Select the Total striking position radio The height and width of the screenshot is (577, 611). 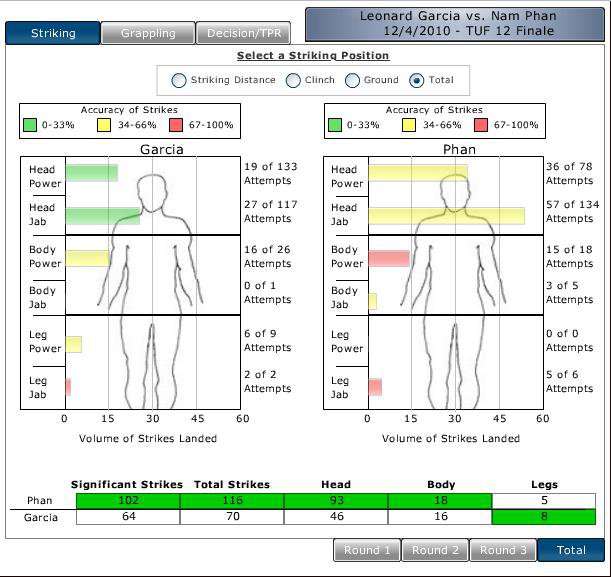point(417,80)
